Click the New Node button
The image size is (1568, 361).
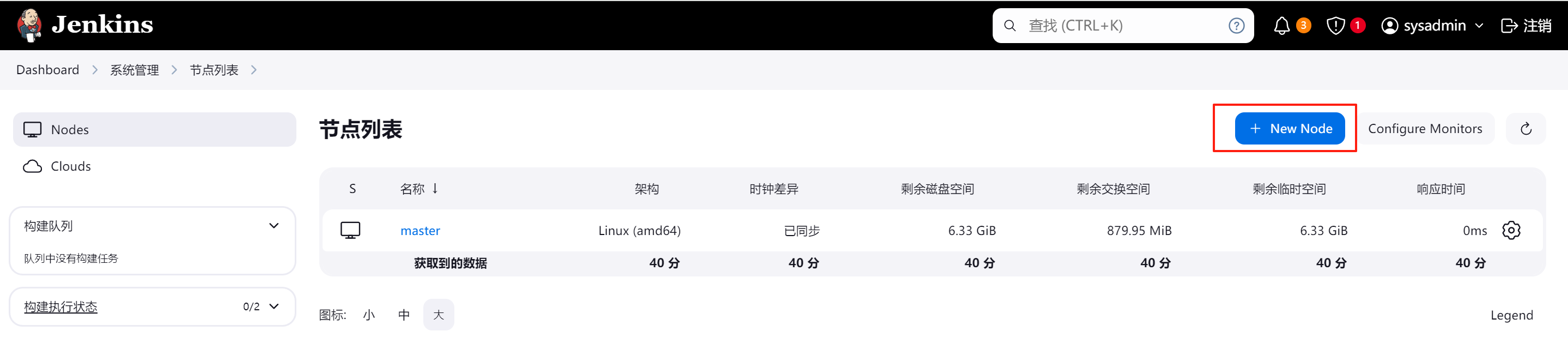[x=1289, y=129]
